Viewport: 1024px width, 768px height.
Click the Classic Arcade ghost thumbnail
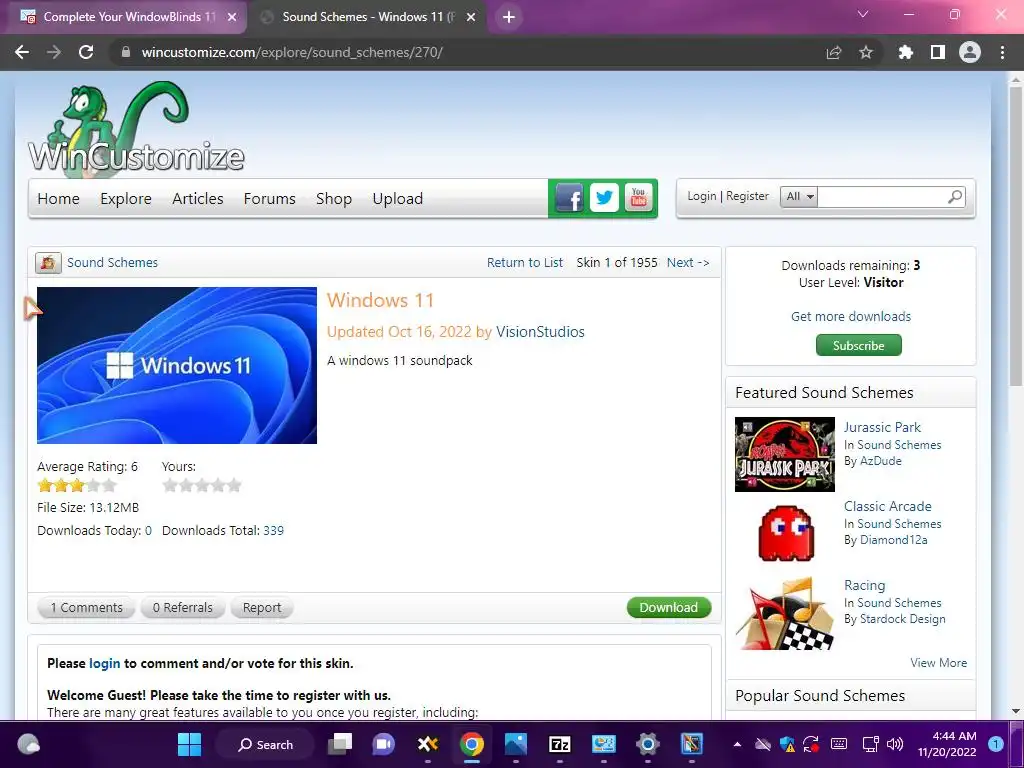[784, 534]
